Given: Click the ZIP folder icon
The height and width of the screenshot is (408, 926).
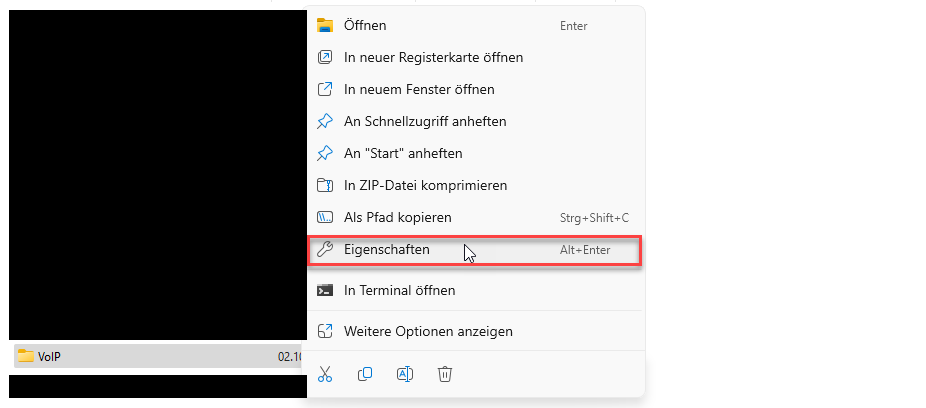Looking at the screenshot, I should tap(325, 185).
